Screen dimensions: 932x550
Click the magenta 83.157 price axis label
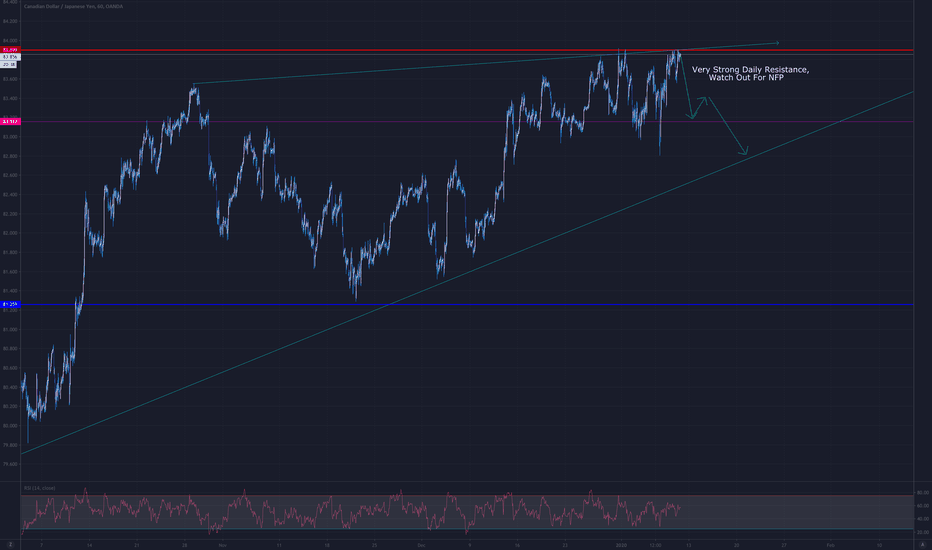click(x=10, y=122)
